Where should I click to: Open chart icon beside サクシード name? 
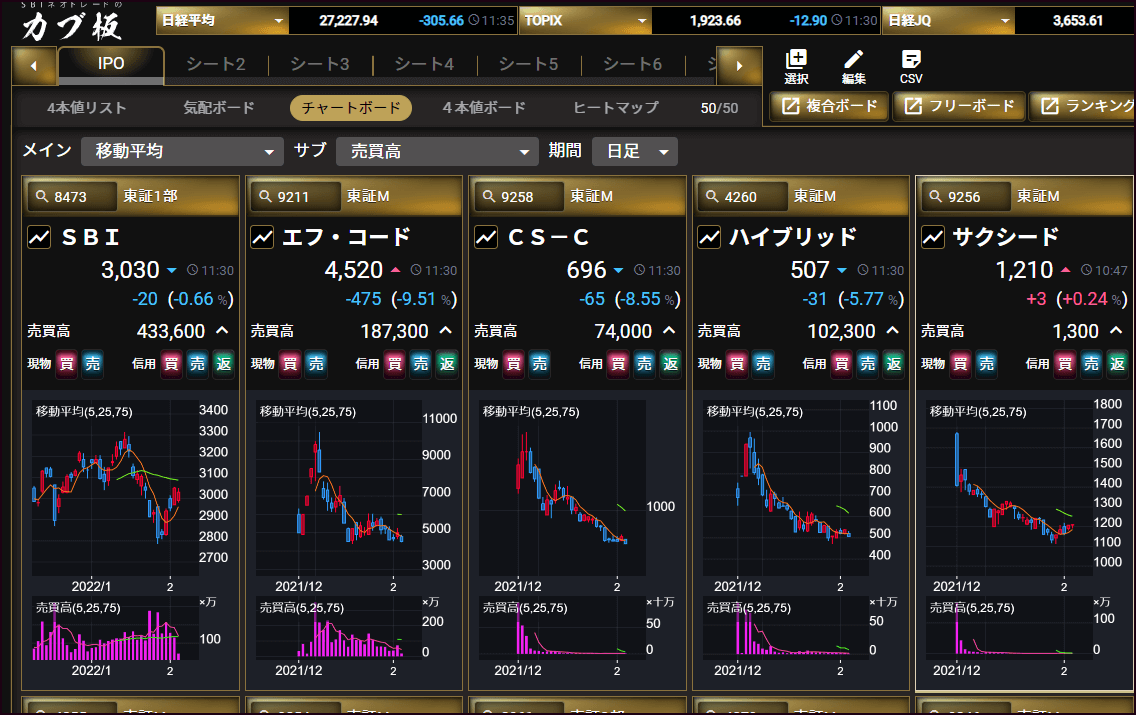pos(933,237)
